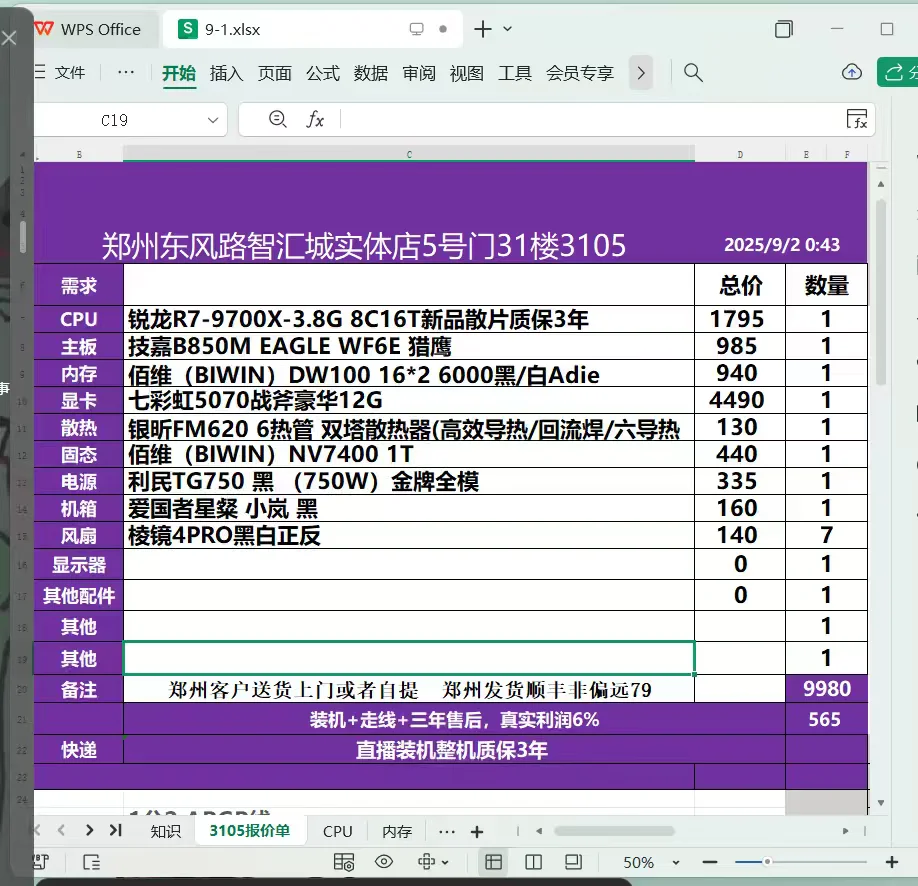The height and width of the screenshot is (886, 918).
Task: Click the Name Box showing C19
Action: (x=115, y=120)
